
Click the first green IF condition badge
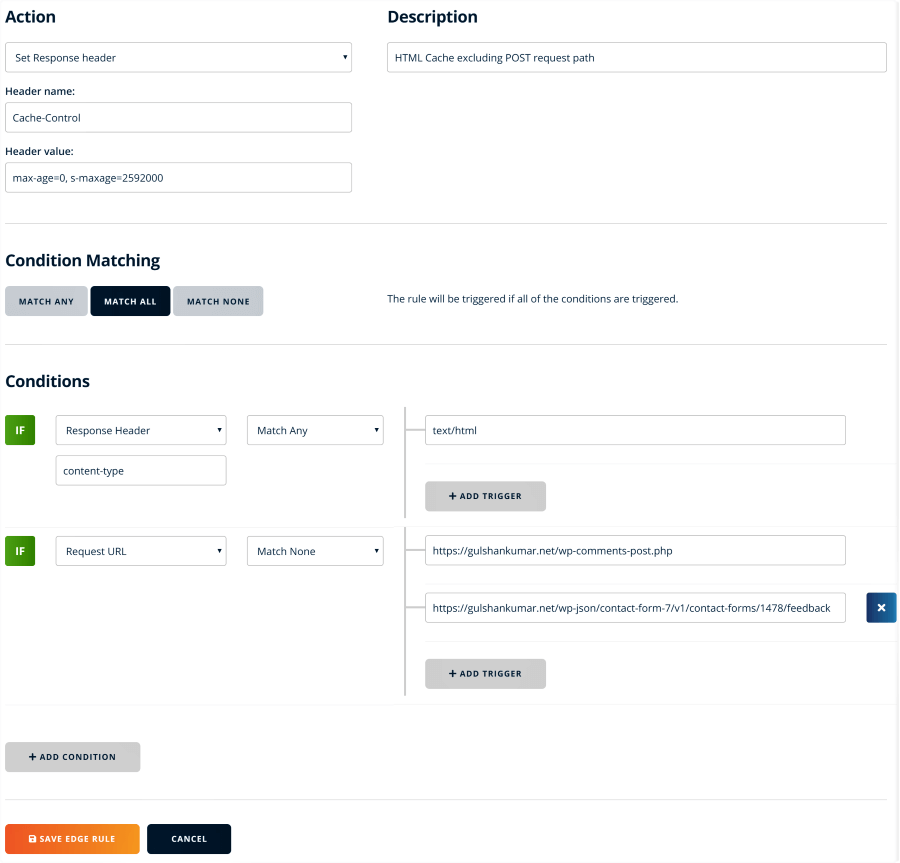(20, 431)
